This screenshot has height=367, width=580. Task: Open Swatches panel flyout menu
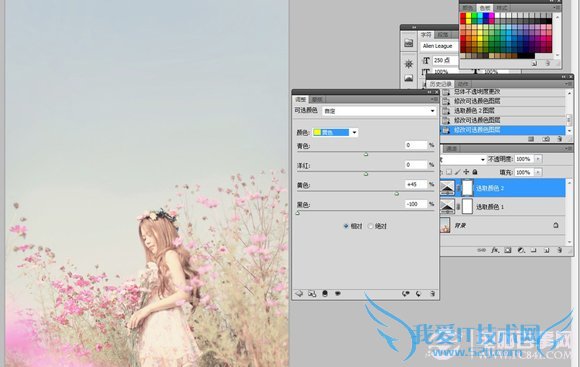coord(557,8)
